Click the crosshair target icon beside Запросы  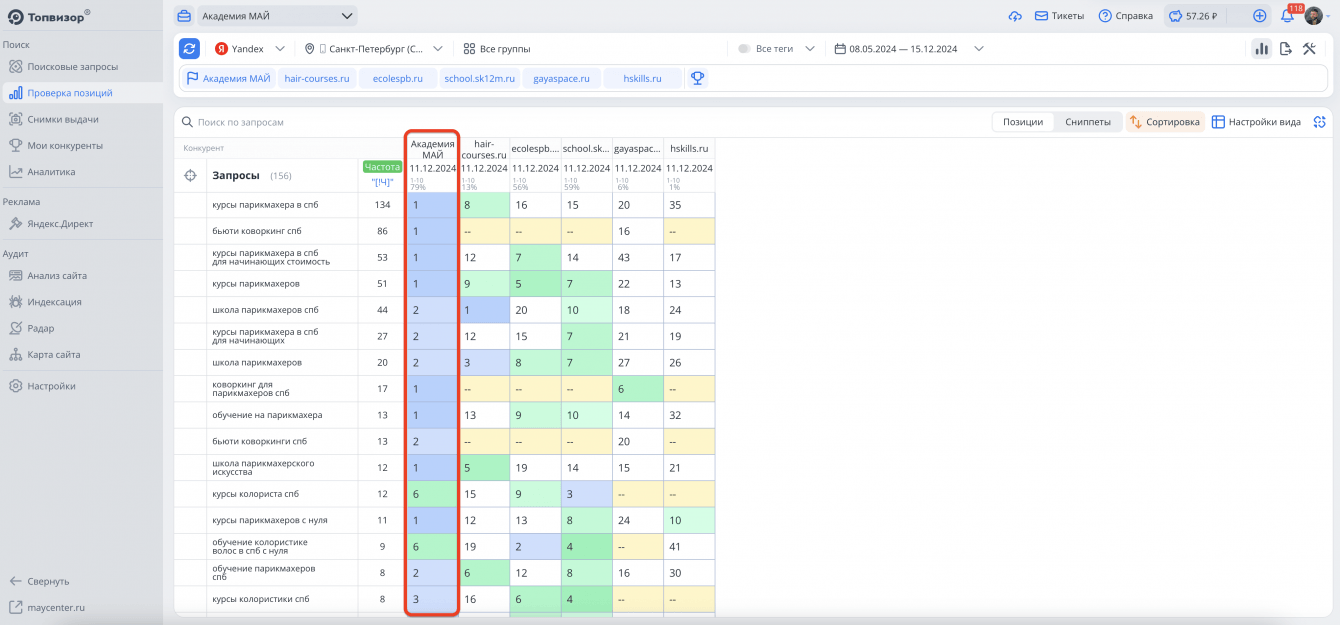coord(190,176)
